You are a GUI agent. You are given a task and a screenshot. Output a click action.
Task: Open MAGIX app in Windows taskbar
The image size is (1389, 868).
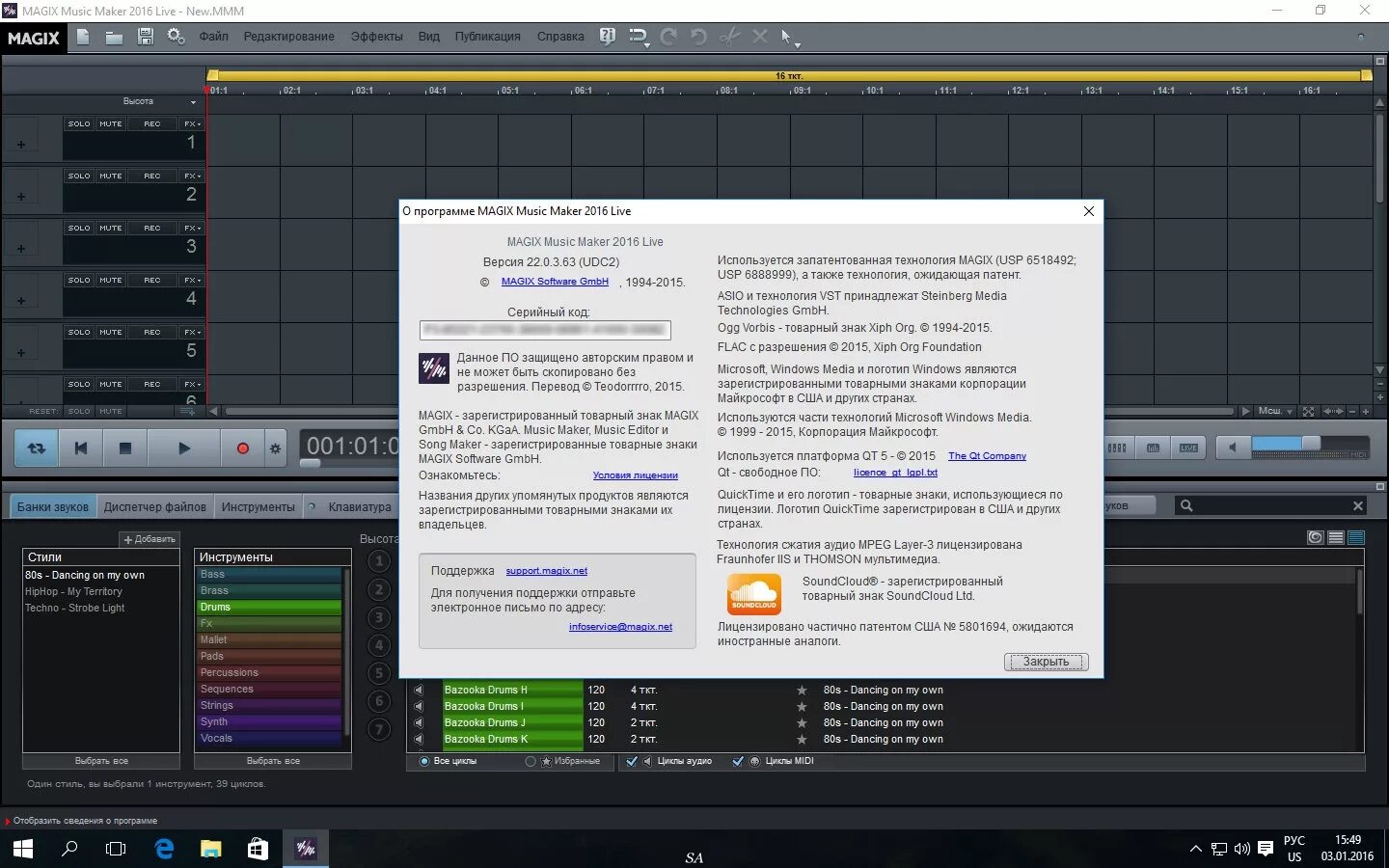[x=306, y=849]
